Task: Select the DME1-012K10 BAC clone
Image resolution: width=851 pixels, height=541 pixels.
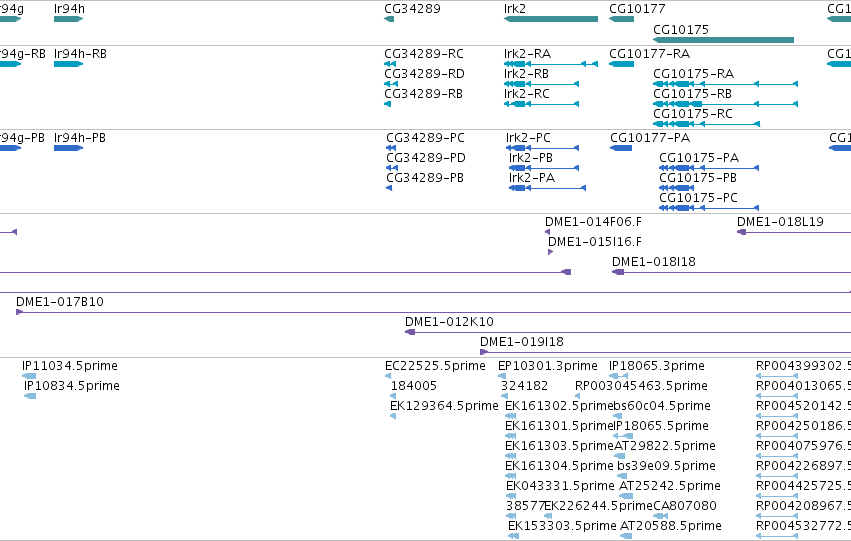Action: pos(627,333)
